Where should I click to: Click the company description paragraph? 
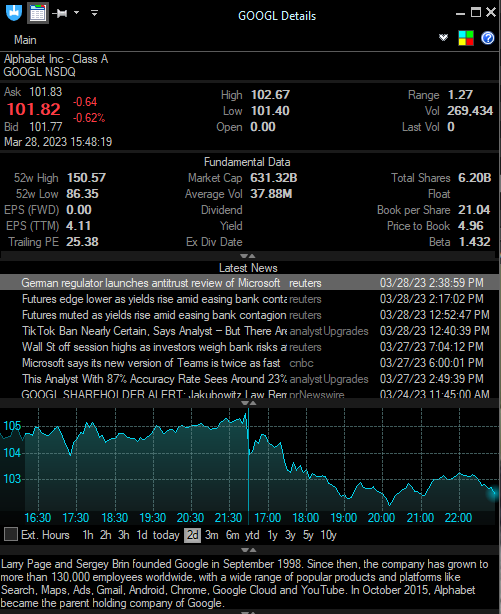(x=245, y=583)
